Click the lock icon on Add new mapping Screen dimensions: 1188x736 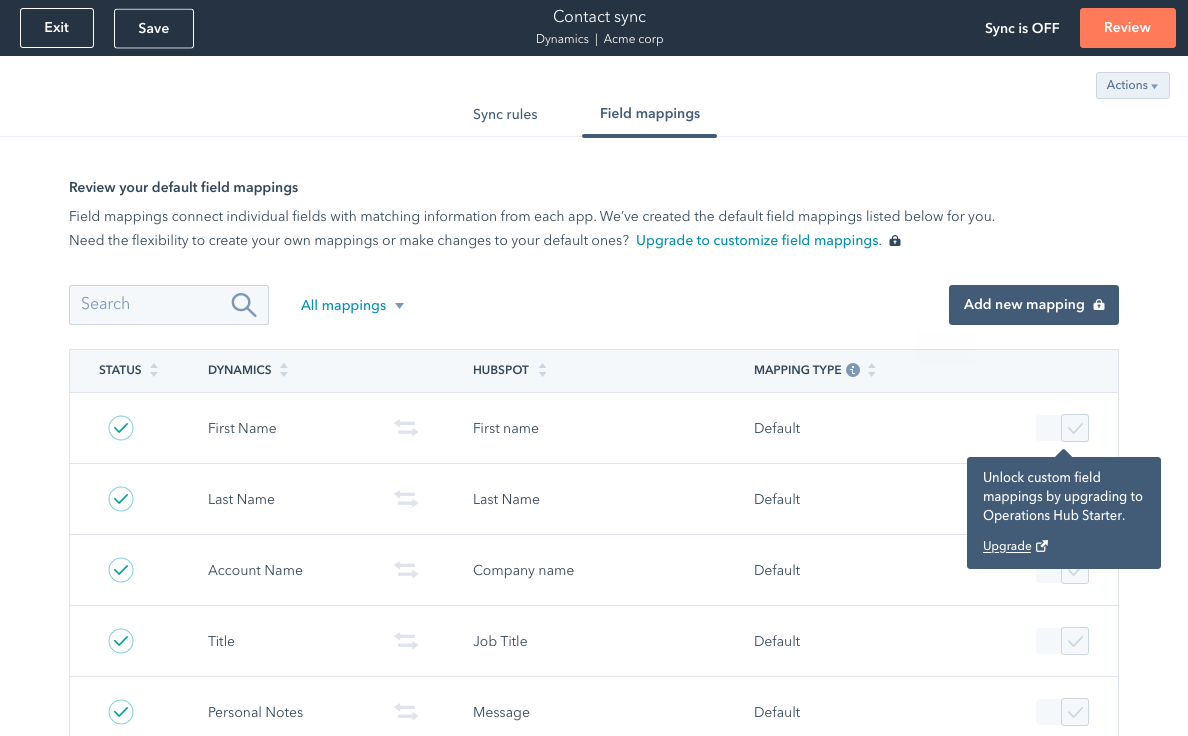tap(1098, 304)
